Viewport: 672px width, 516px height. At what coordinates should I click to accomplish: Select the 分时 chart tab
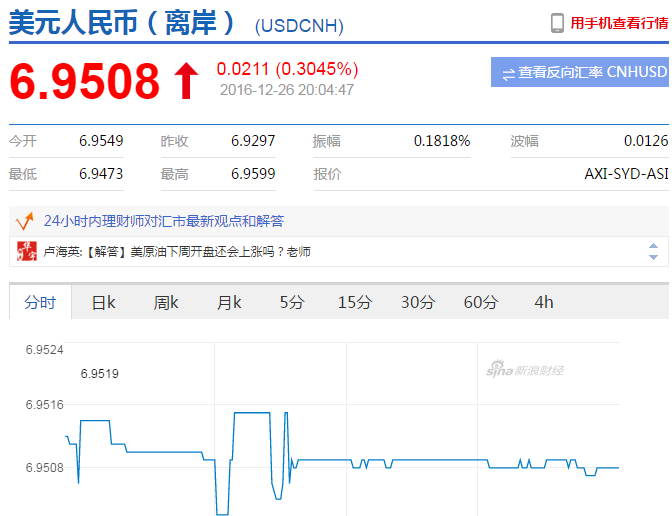coord(40,303)
